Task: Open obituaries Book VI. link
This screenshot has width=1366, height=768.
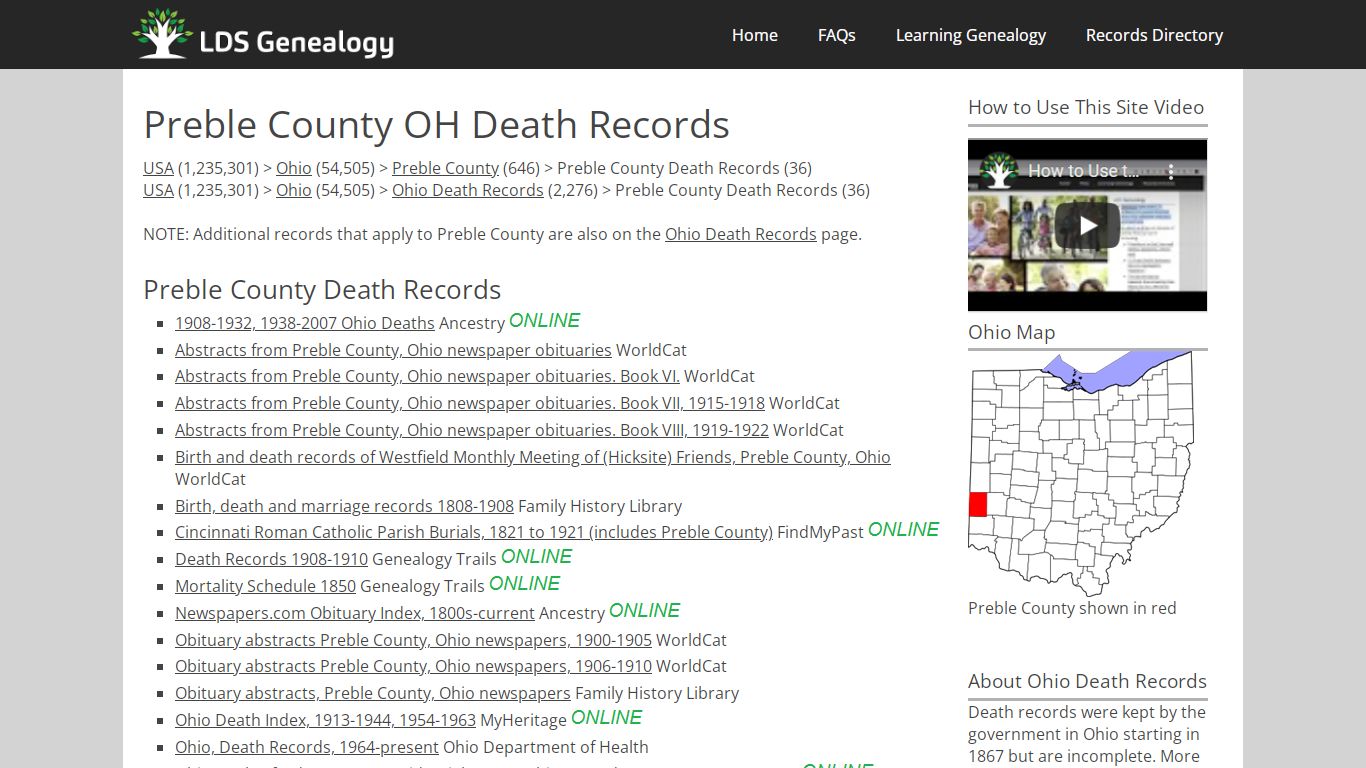Action: (427, 376)
